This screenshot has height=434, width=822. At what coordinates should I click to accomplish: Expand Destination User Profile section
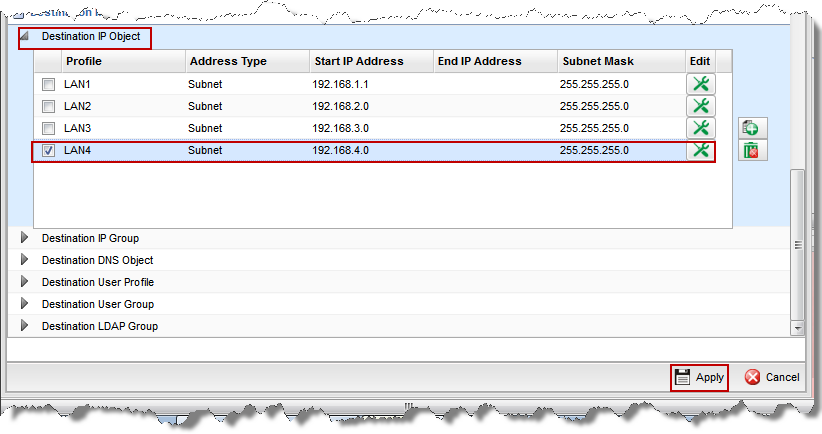[x=25, y=282]
